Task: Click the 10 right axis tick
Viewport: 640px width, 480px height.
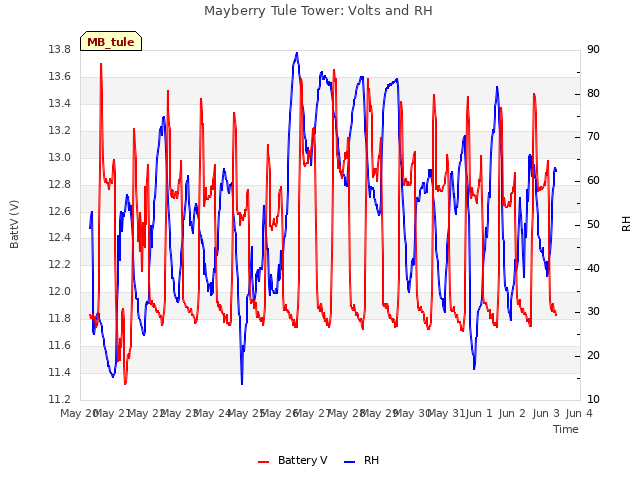Action: 593,400
